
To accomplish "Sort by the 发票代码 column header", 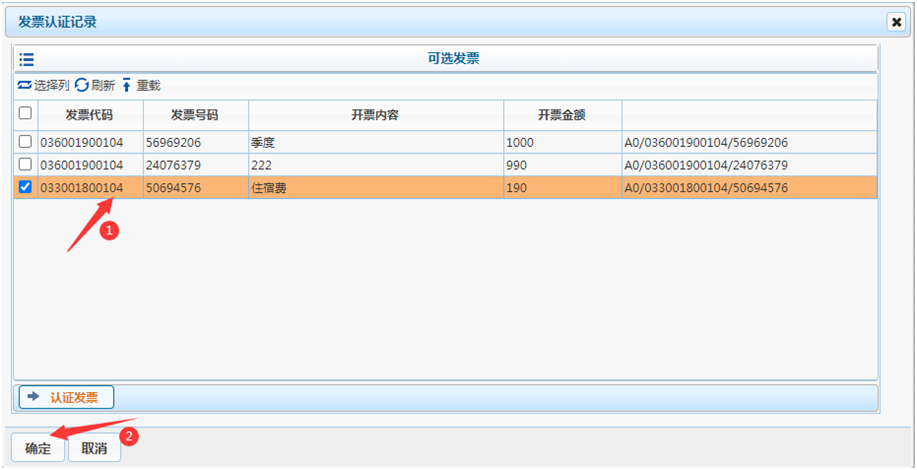I will (x=91, y=114).
